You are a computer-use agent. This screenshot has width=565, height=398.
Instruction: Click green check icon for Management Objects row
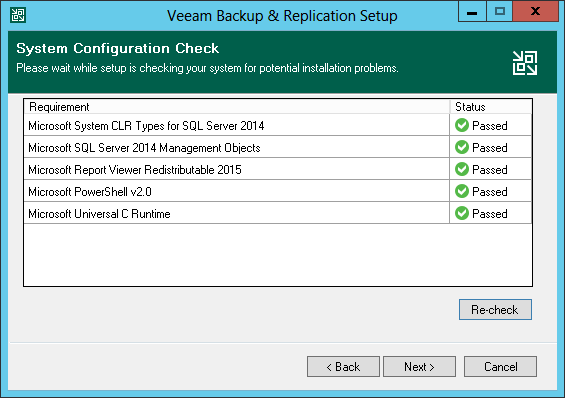click(462, 147)
